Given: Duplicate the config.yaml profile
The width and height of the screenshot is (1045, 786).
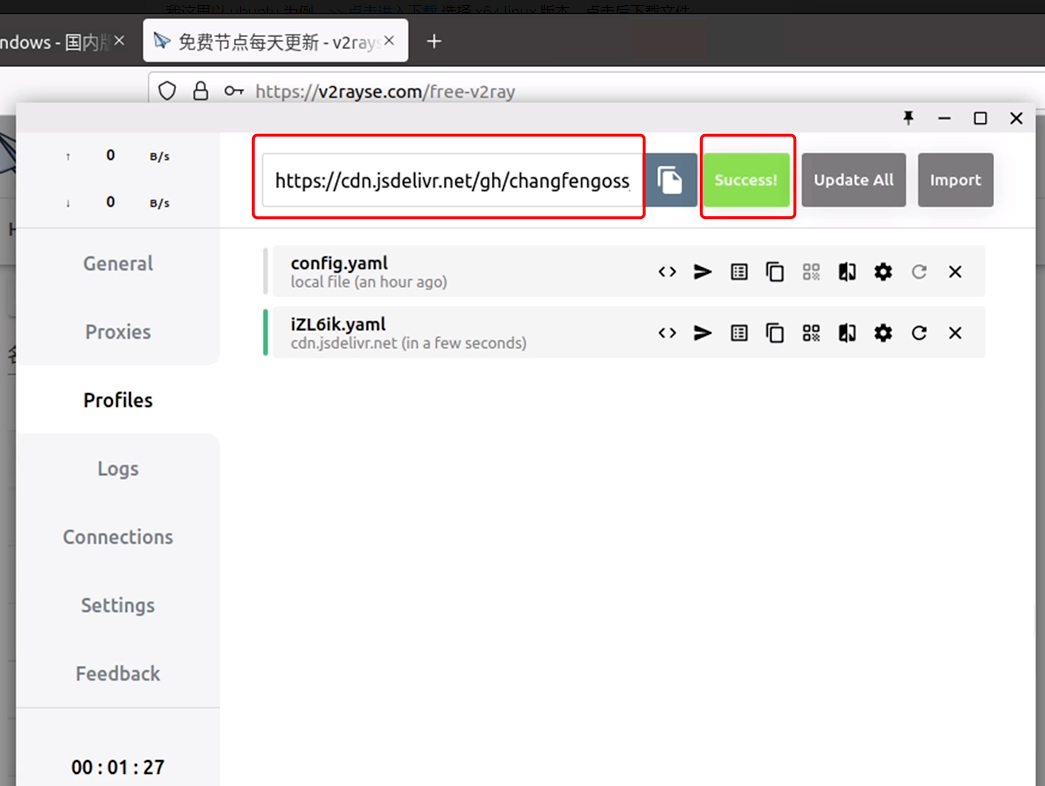Looking at the screenshot, I should click(x=774, y=272).
